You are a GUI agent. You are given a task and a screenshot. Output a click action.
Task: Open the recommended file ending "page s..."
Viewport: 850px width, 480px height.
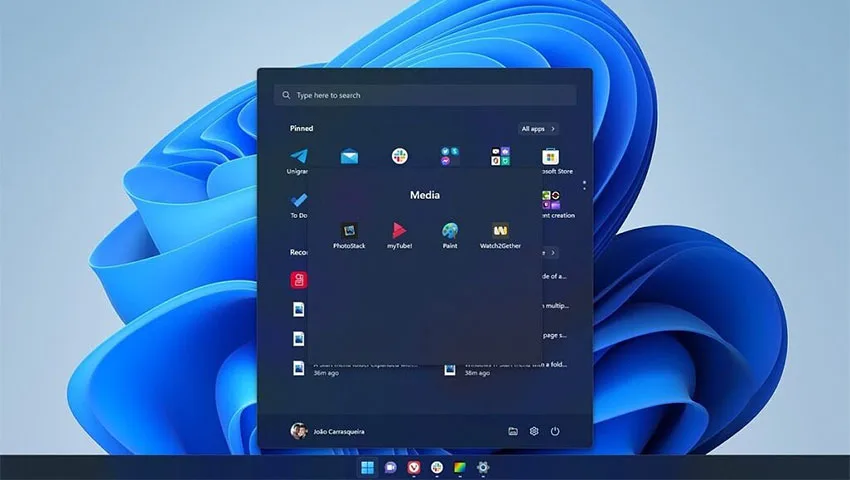click(554, 335)
